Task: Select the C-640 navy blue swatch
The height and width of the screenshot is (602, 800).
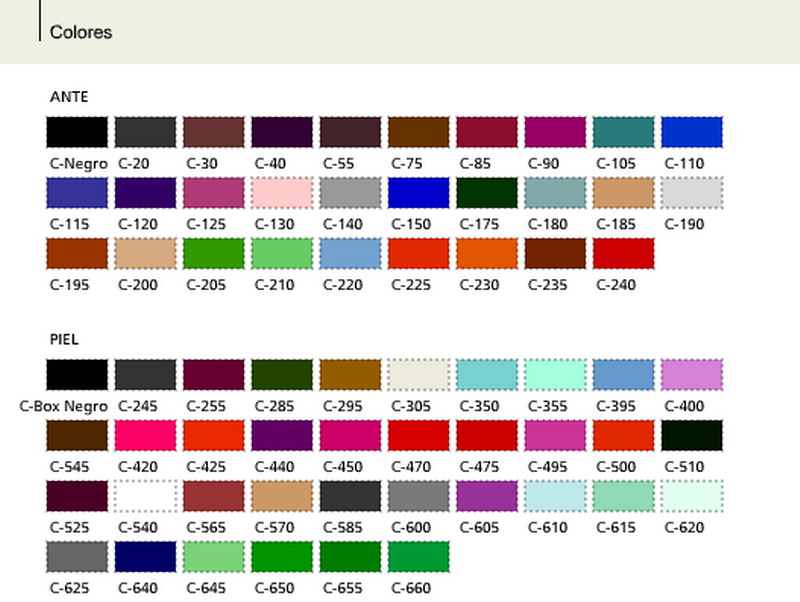Action: click(x=145, y=557)
